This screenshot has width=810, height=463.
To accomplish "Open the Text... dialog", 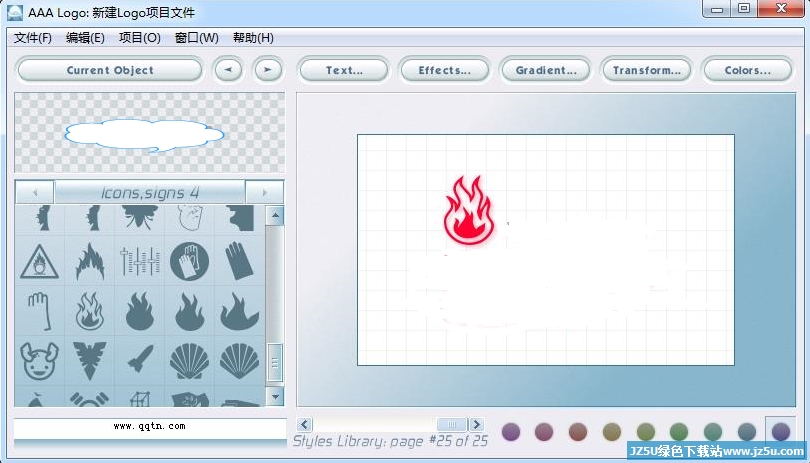I will click(x=344, y=70).
